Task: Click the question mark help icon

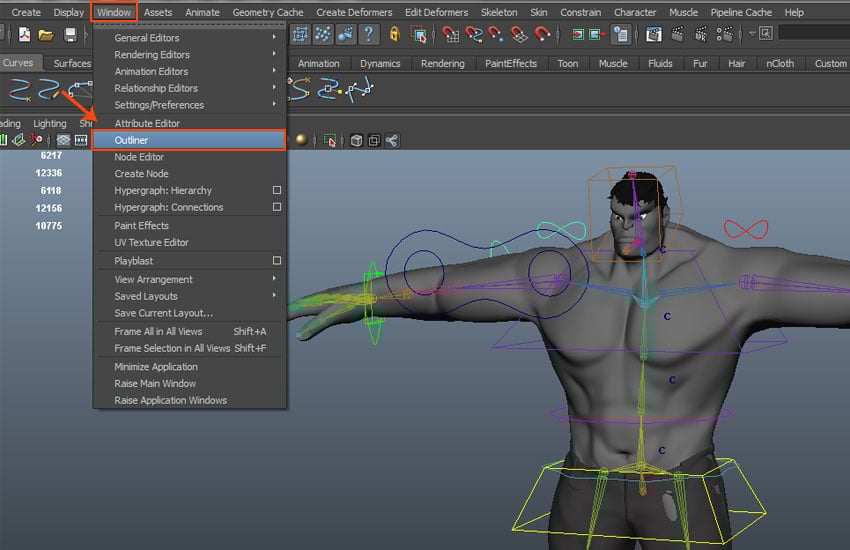Action: 369,34
